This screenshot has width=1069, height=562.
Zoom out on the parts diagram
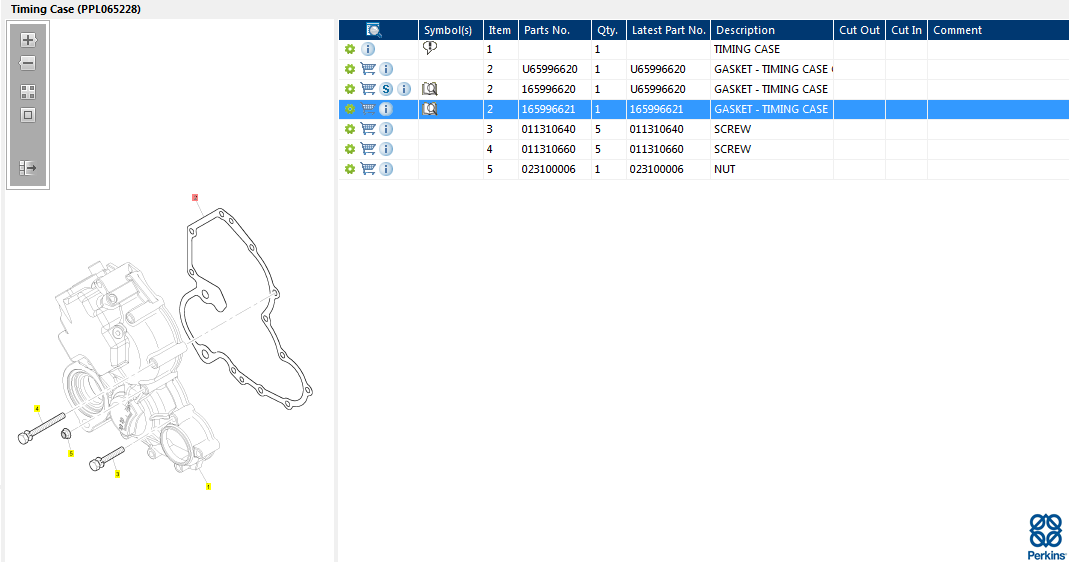click(28, 63)
